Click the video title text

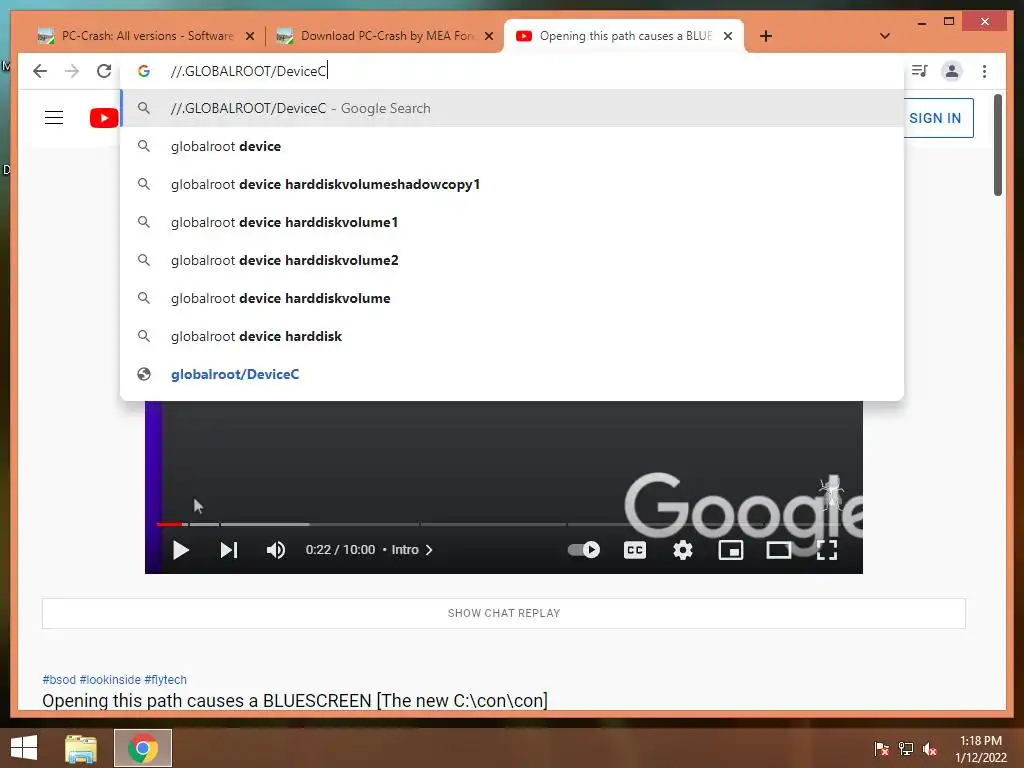[295, 700]
